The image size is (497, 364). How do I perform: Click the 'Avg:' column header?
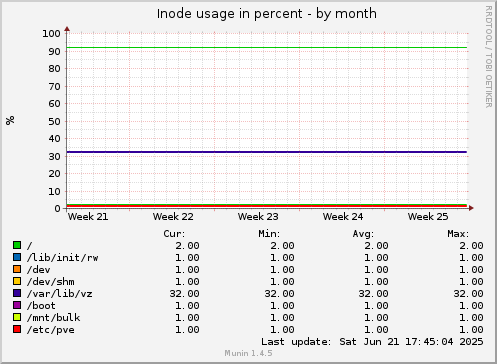[x=363, y=234]
